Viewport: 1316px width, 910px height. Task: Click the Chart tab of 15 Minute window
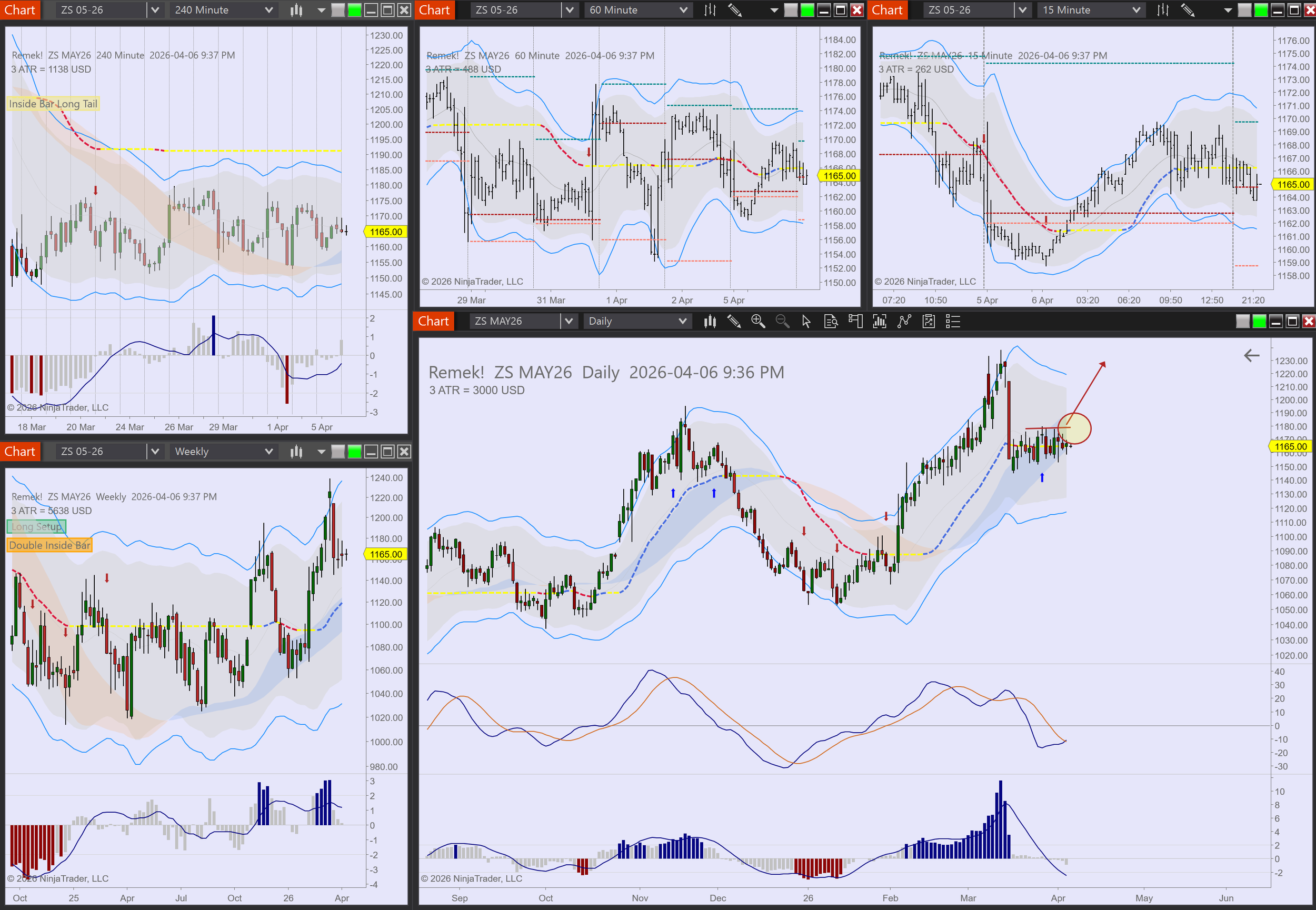click(886, 9)
